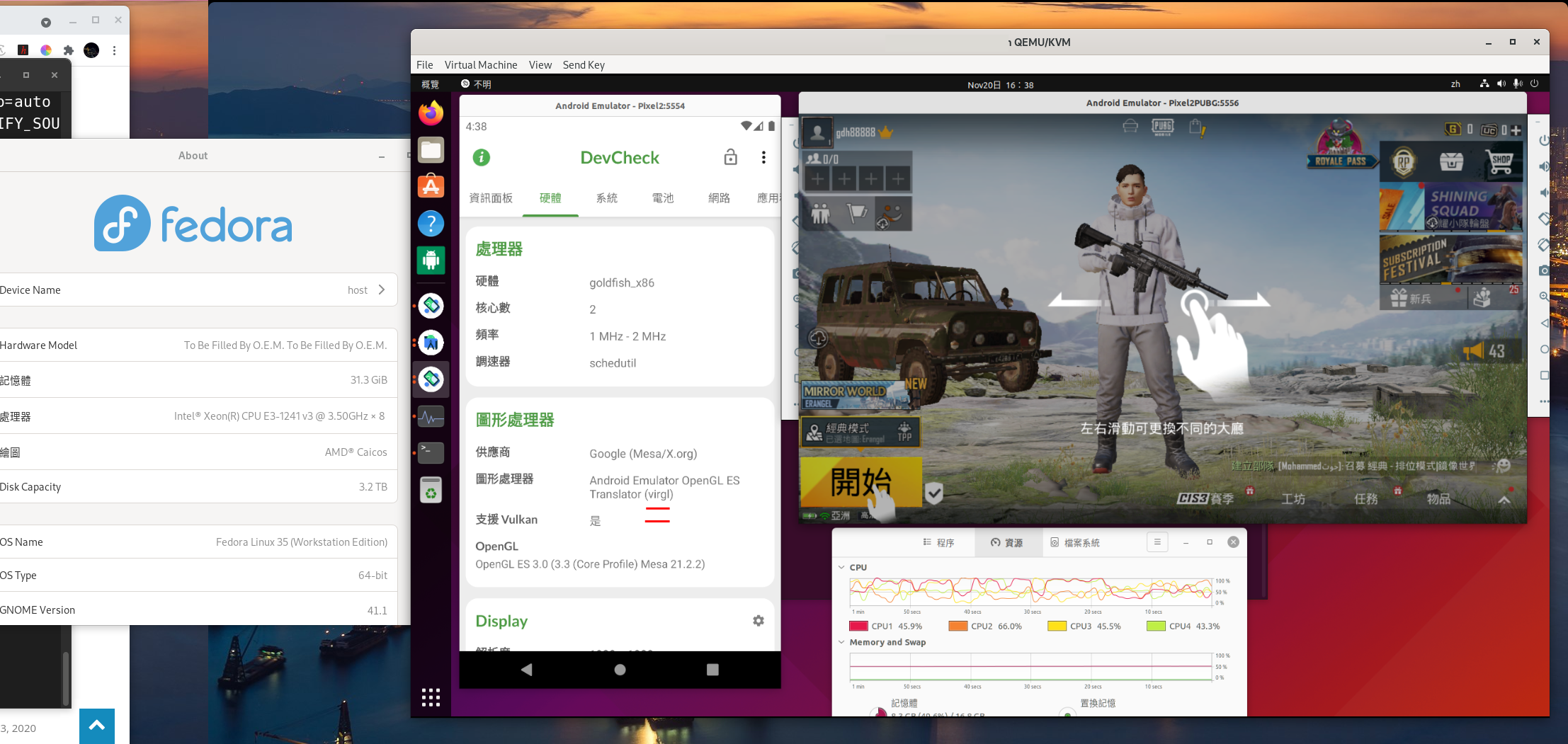This screenshot has height=744, width=1568.
Task: Open the Help icon in the dock
Action: pyautogui.click(x=431, y=224)
